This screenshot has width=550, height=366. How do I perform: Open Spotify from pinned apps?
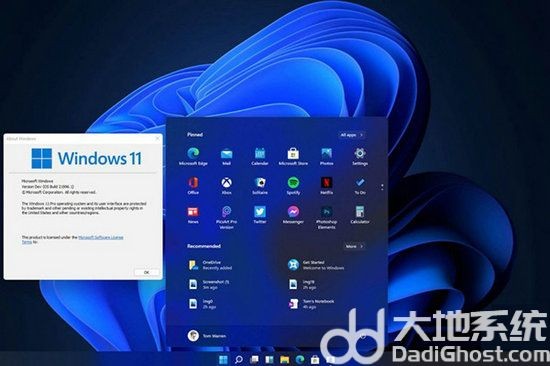(x=293, y=186)
